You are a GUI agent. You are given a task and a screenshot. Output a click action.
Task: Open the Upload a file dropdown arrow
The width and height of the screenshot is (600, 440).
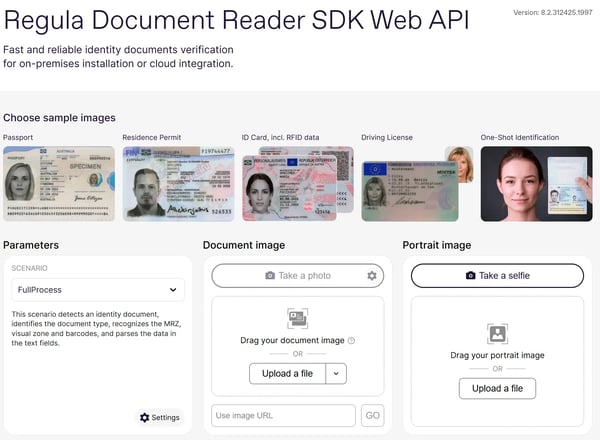336,373
